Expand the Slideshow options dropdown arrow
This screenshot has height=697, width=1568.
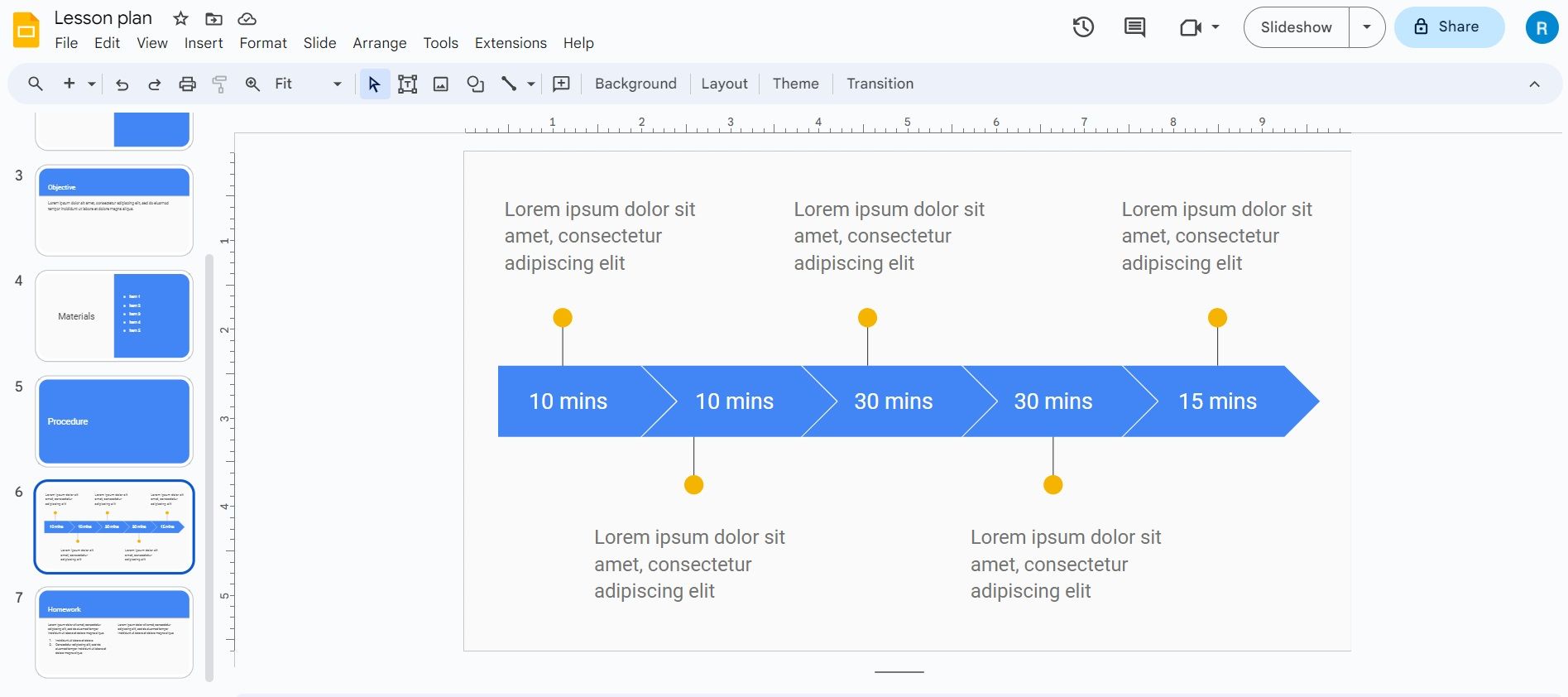[1367, 27]
